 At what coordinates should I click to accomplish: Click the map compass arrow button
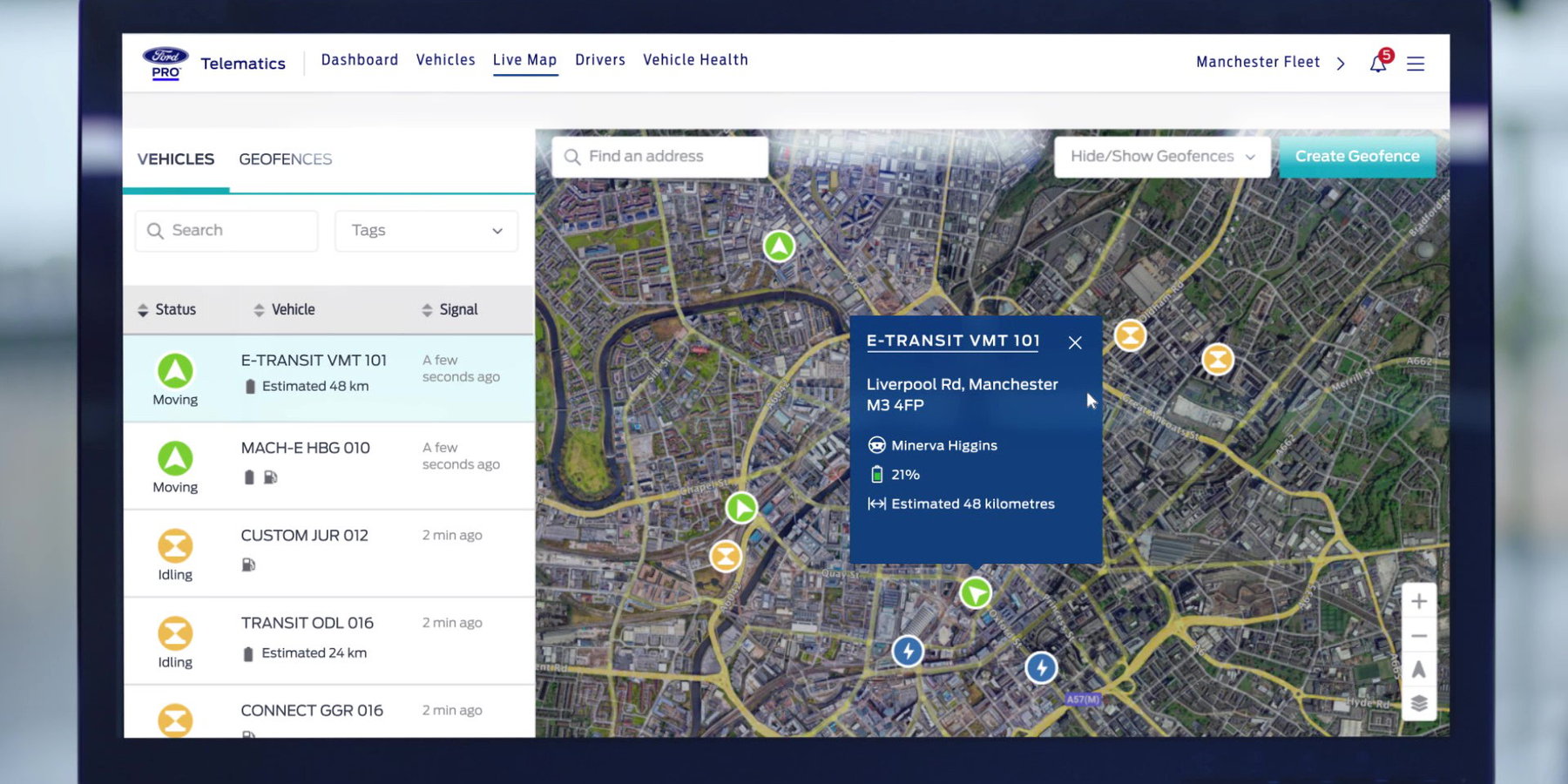pos(1419,670)
